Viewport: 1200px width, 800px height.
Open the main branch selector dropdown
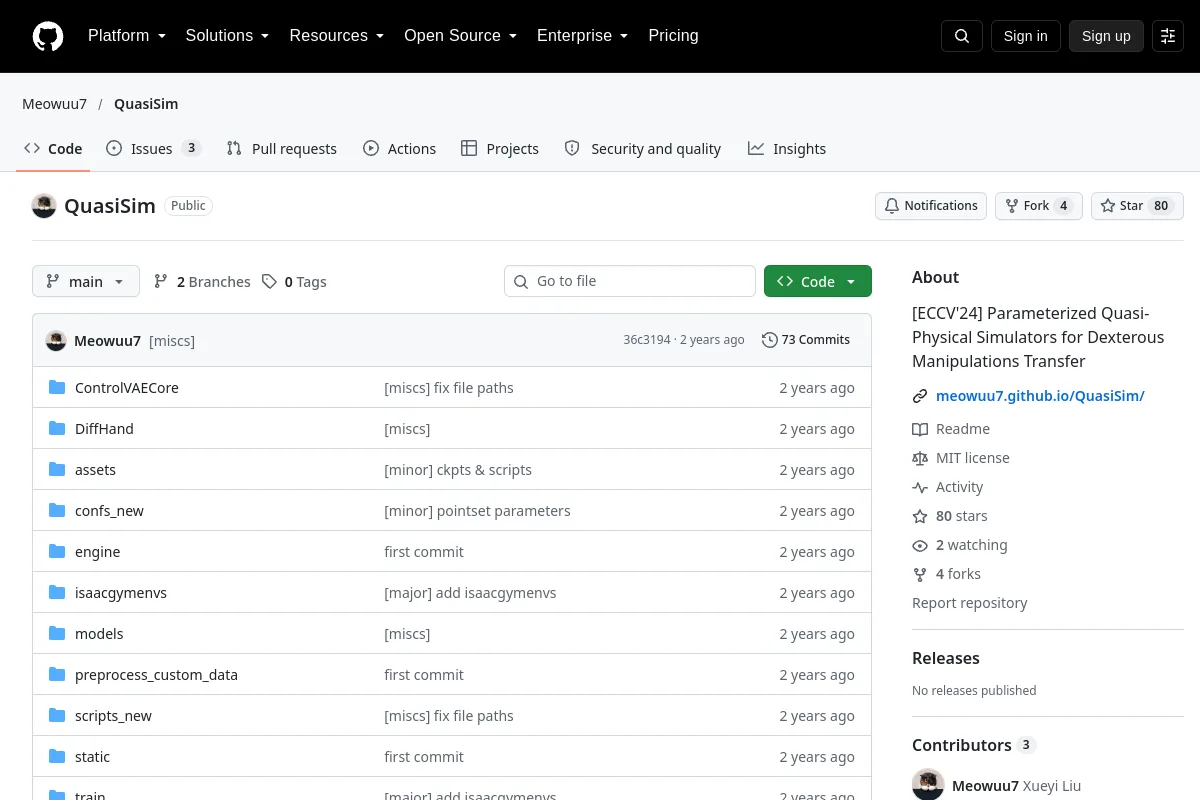pyautogui.click(x=86, y=281)
